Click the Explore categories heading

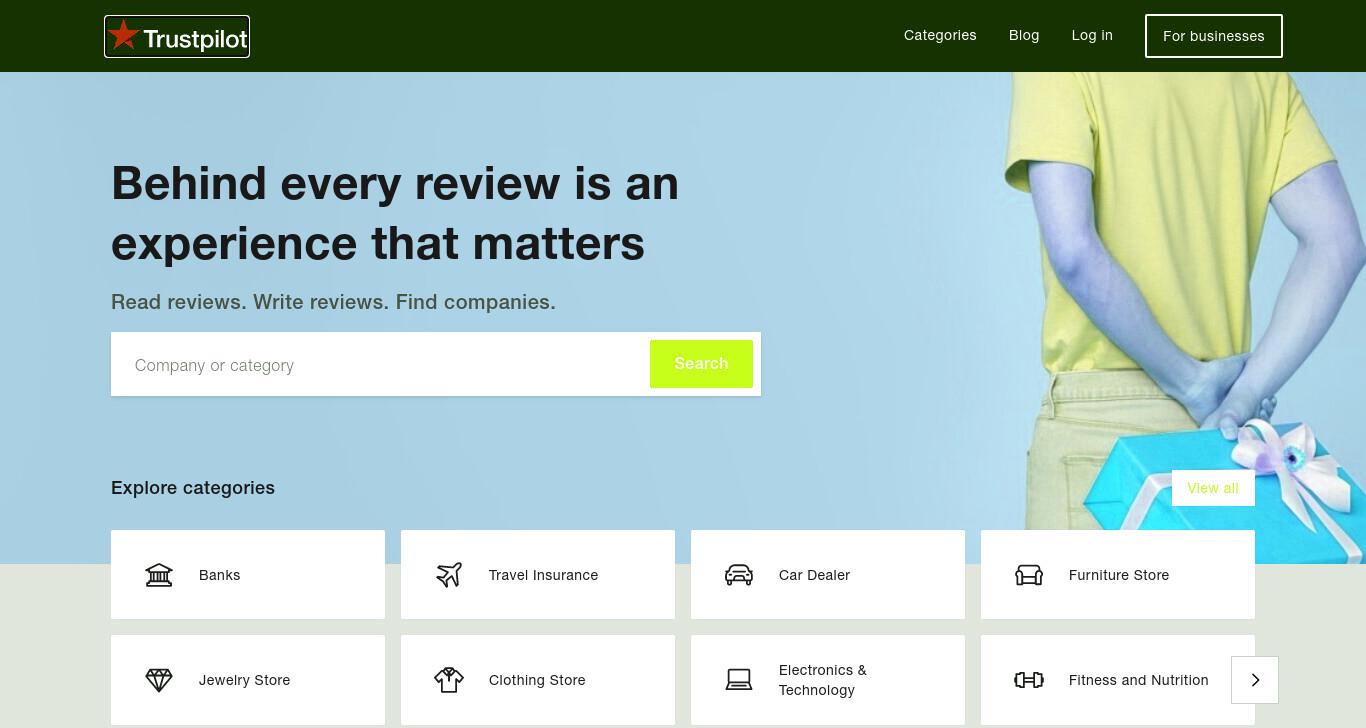193,488
